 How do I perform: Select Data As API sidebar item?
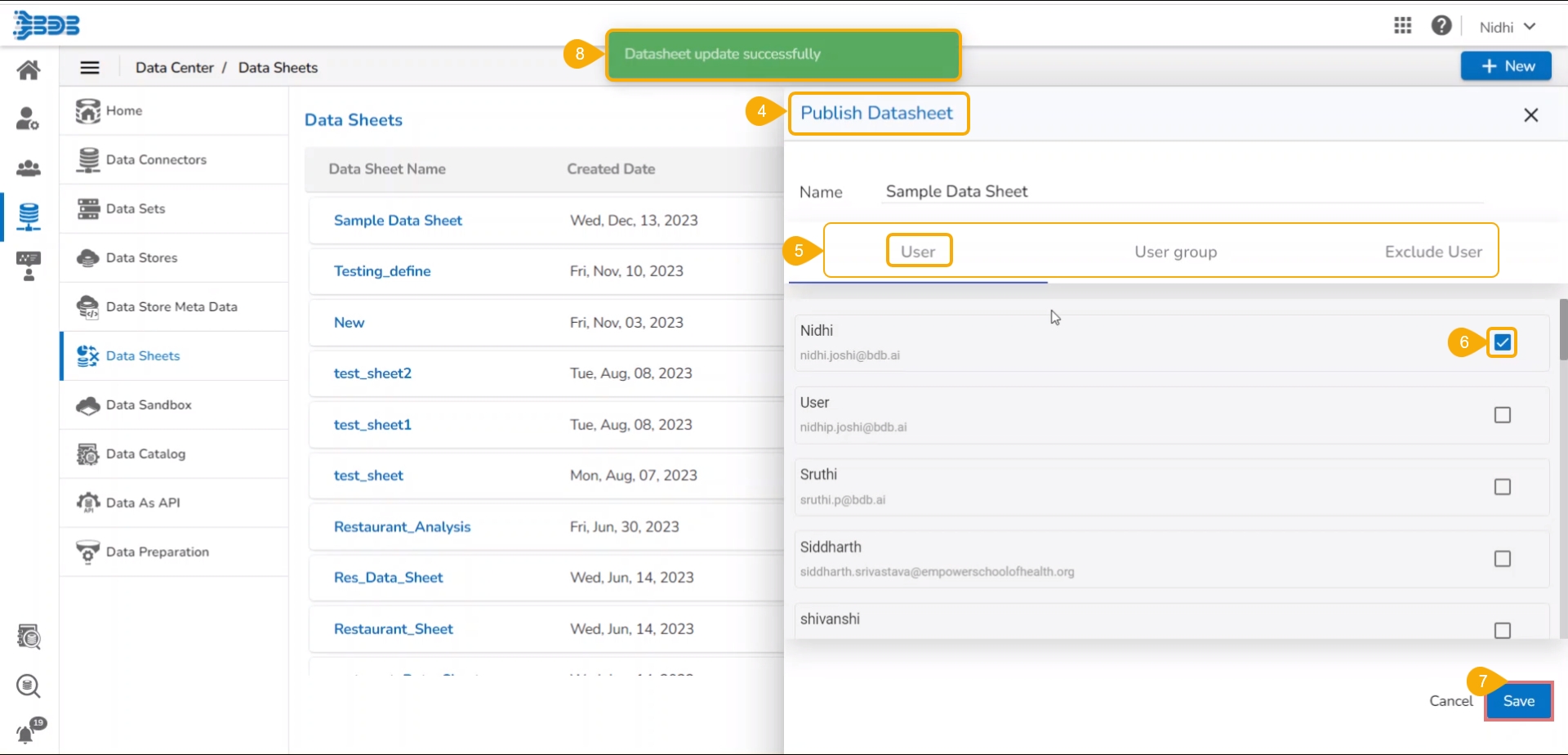click(x=142, y=503)
